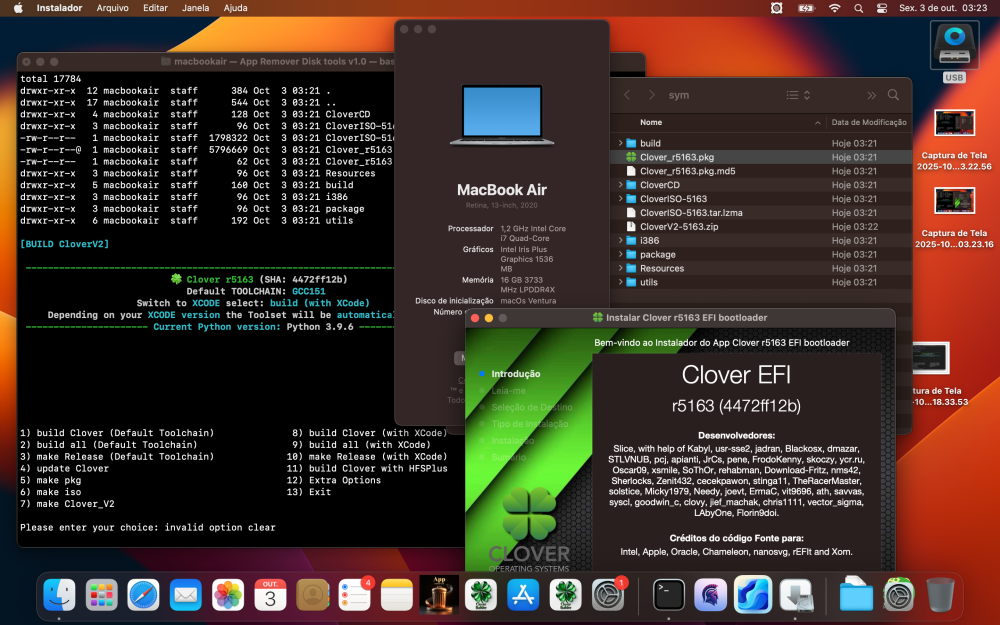Open the Ajuda menu

click(235, 8)
